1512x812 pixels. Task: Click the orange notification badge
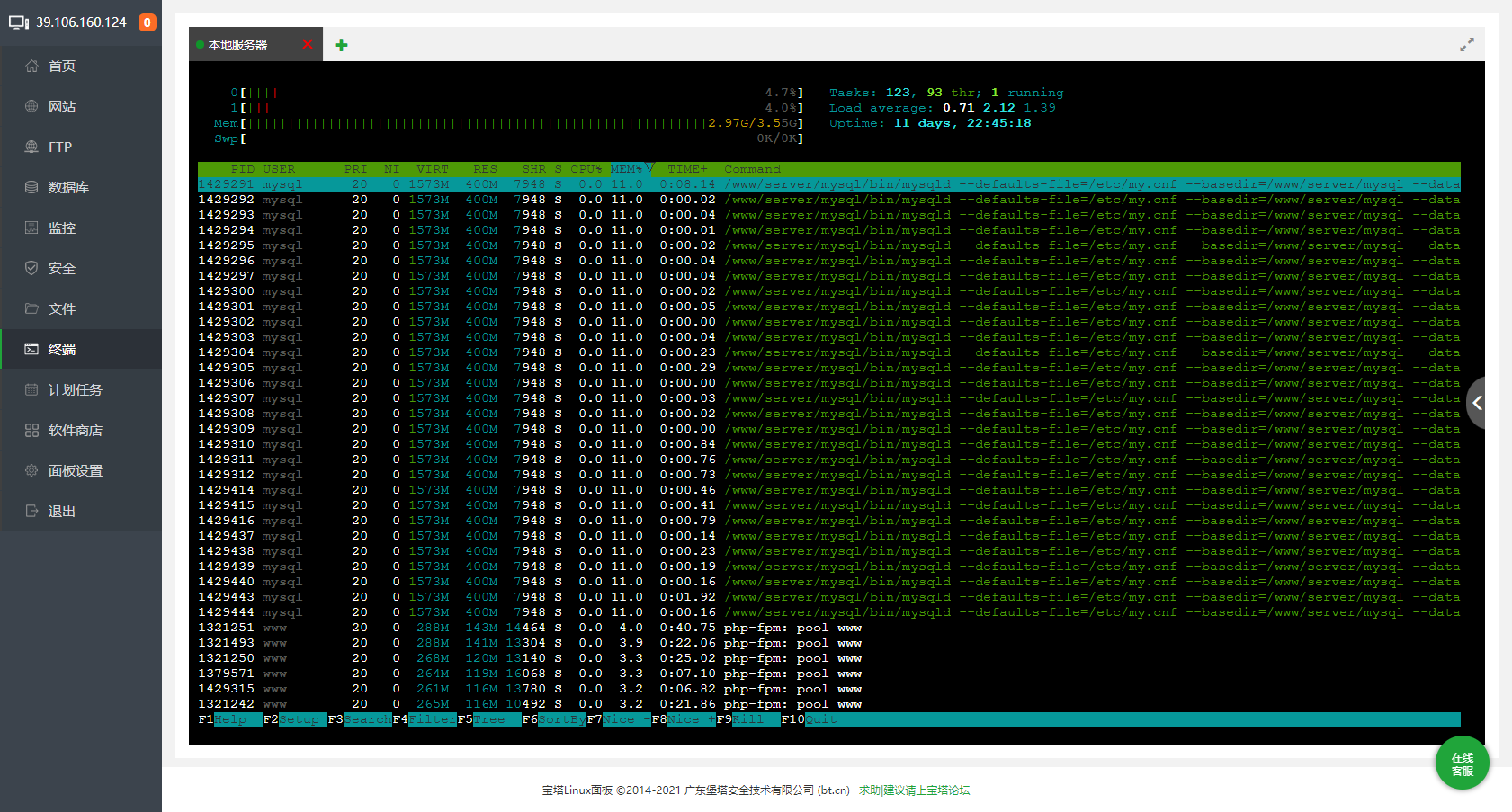[148, 22]
